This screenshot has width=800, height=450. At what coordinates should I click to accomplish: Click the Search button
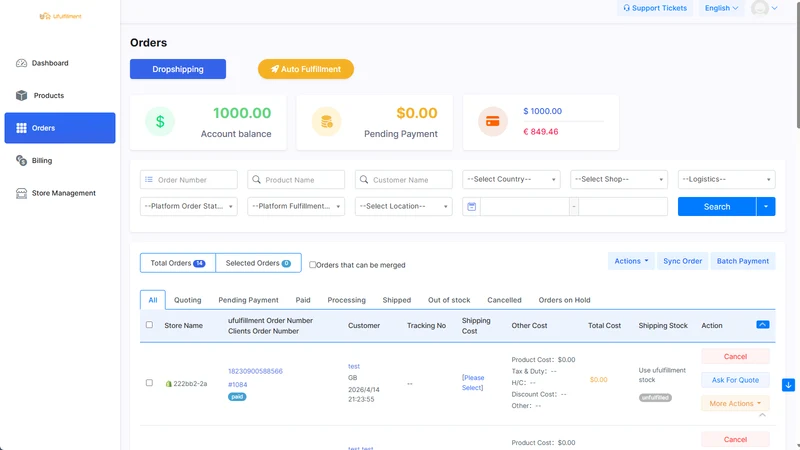717,207
